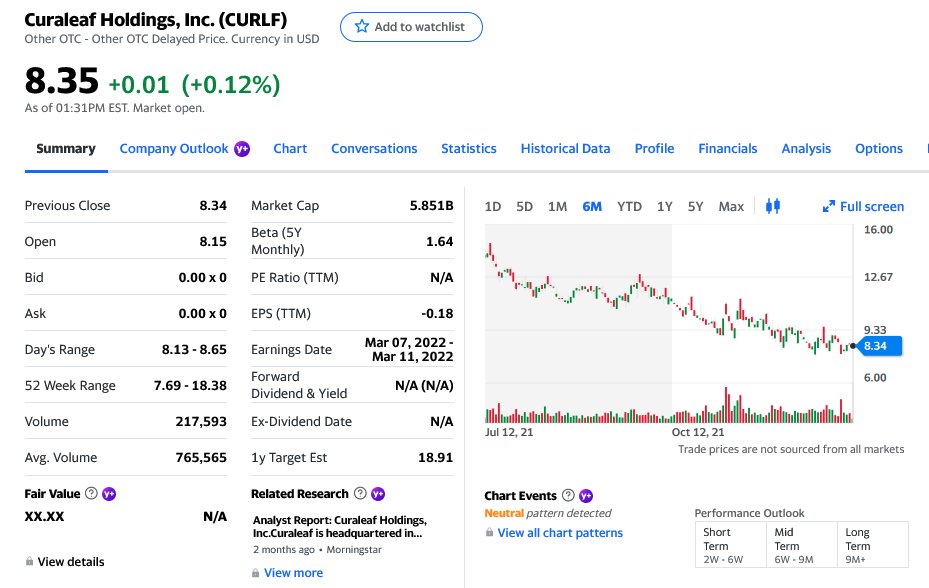Open the Chart Events help question mark
929x588 pixels.
pyautogui.click(x=568, y=495)
